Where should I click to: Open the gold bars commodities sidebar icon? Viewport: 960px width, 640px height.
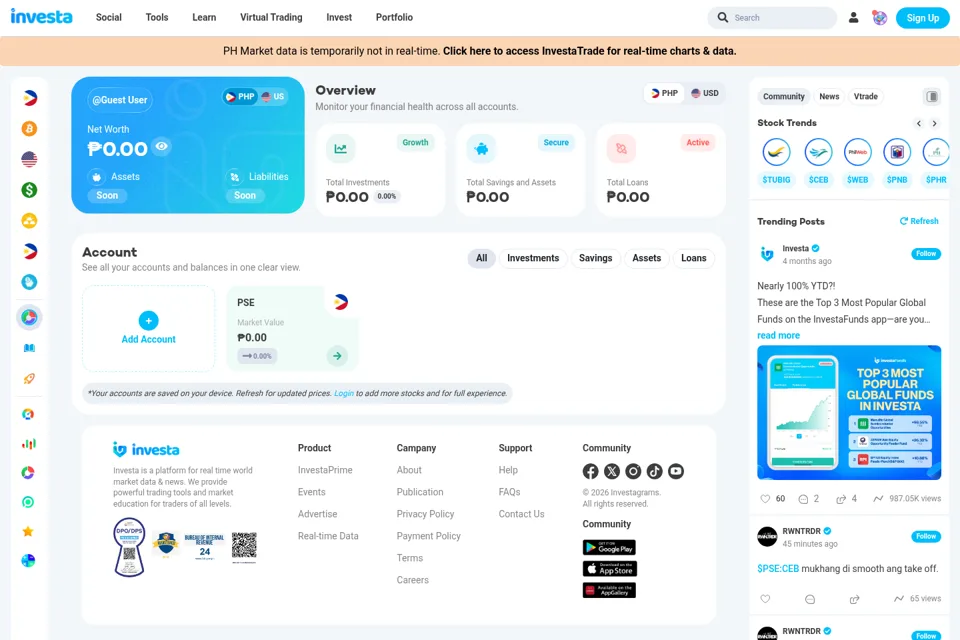29,220
